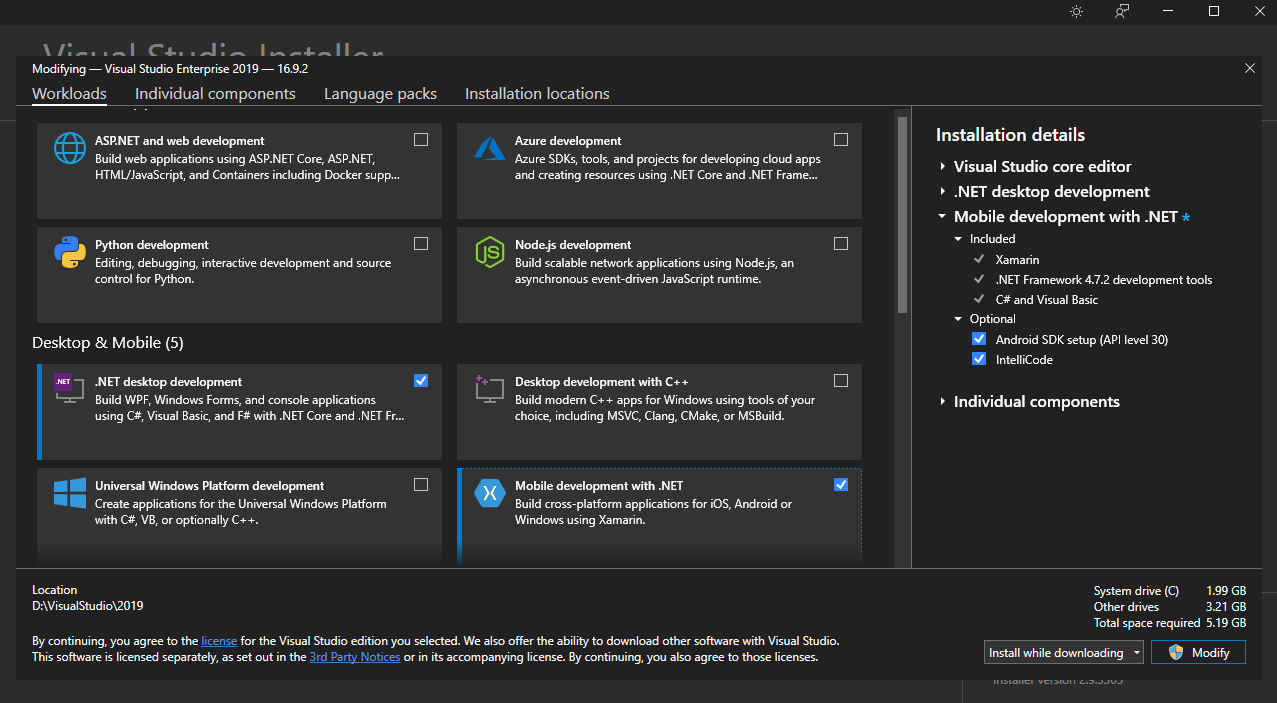
Task: Click the Modify button
Action: [1198, 652]
